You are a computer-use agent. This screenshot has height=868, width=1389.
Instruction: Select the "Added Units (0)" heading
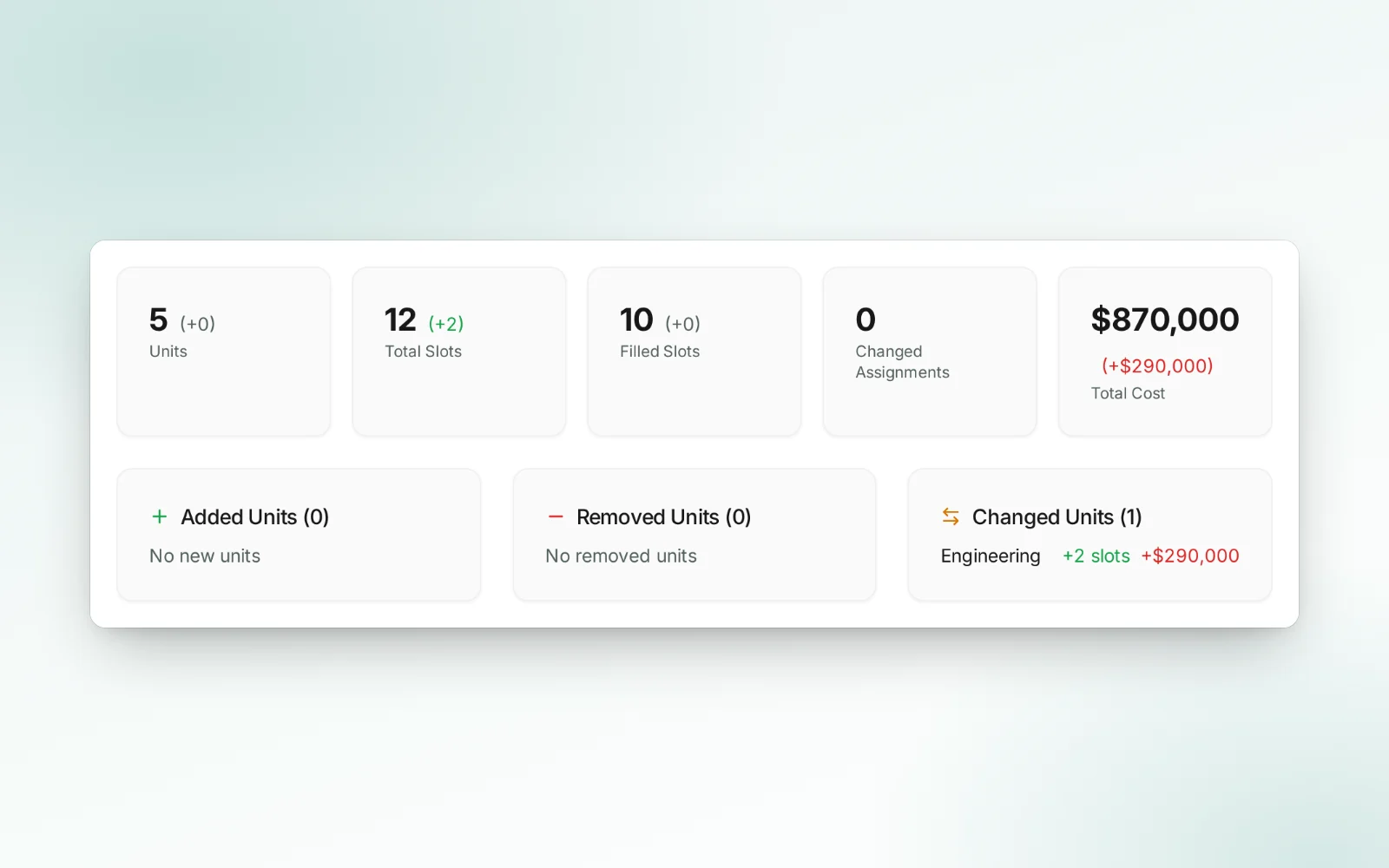pyautogui.click(x=254, y=516)
